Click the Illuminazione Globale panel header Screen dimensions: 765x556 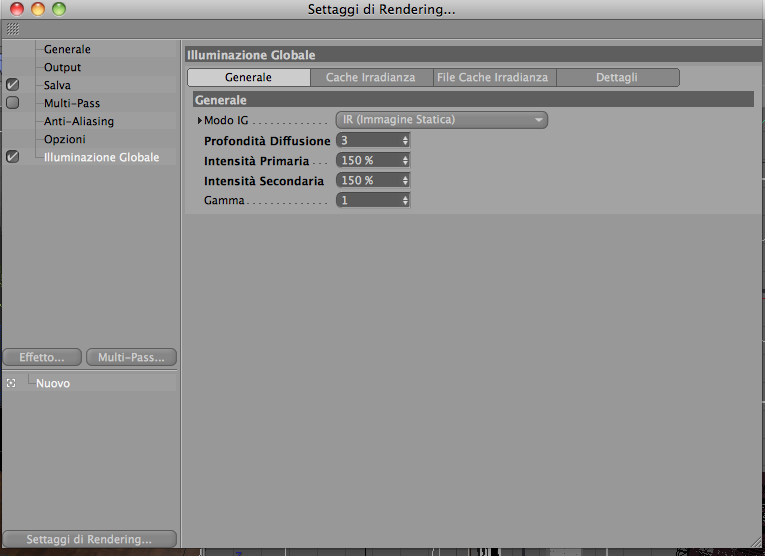pos(474,55)
